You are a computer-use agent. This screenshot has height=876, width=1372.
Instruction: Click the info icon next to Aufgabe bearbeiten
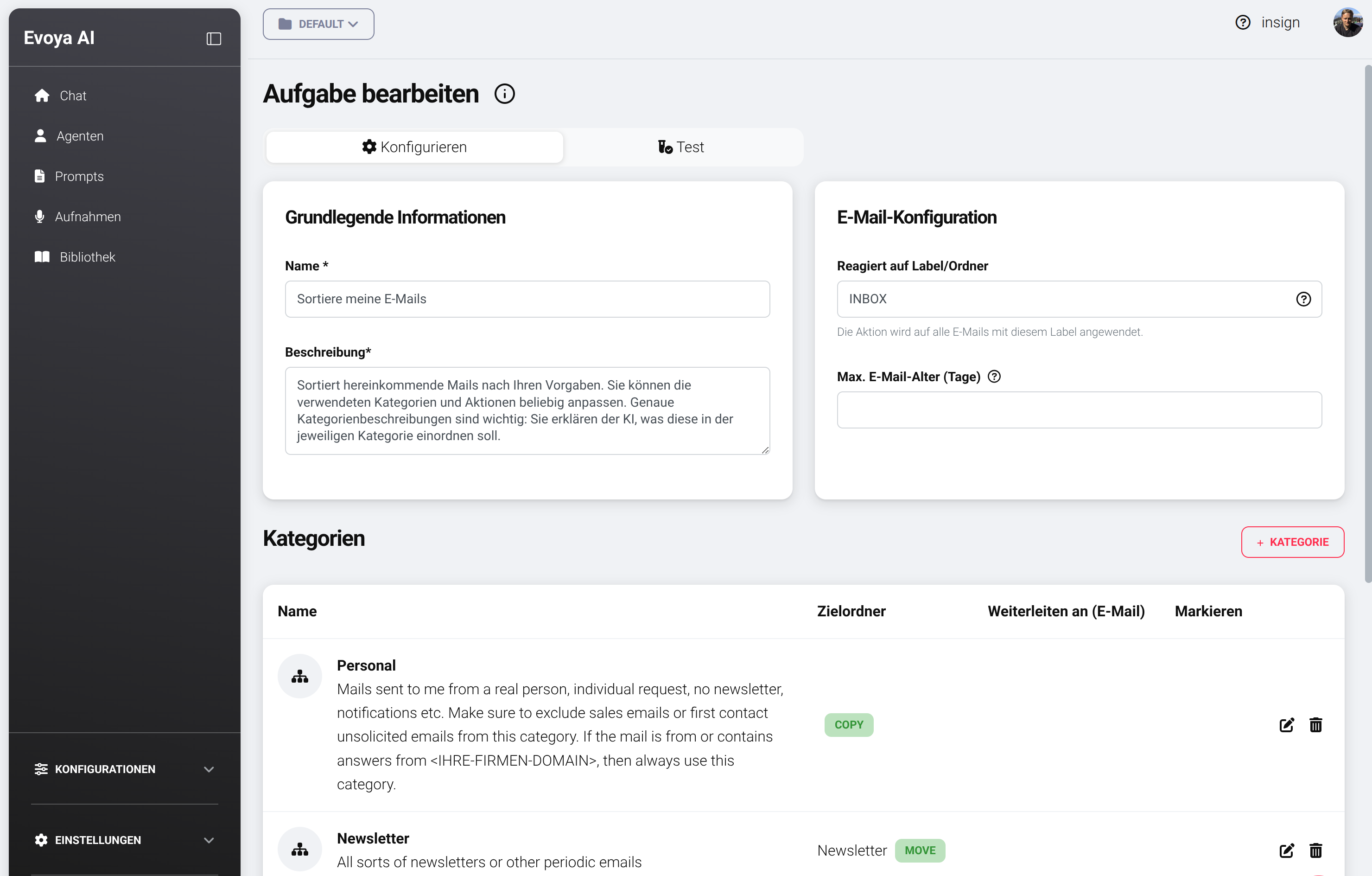(x=504, y=94)
